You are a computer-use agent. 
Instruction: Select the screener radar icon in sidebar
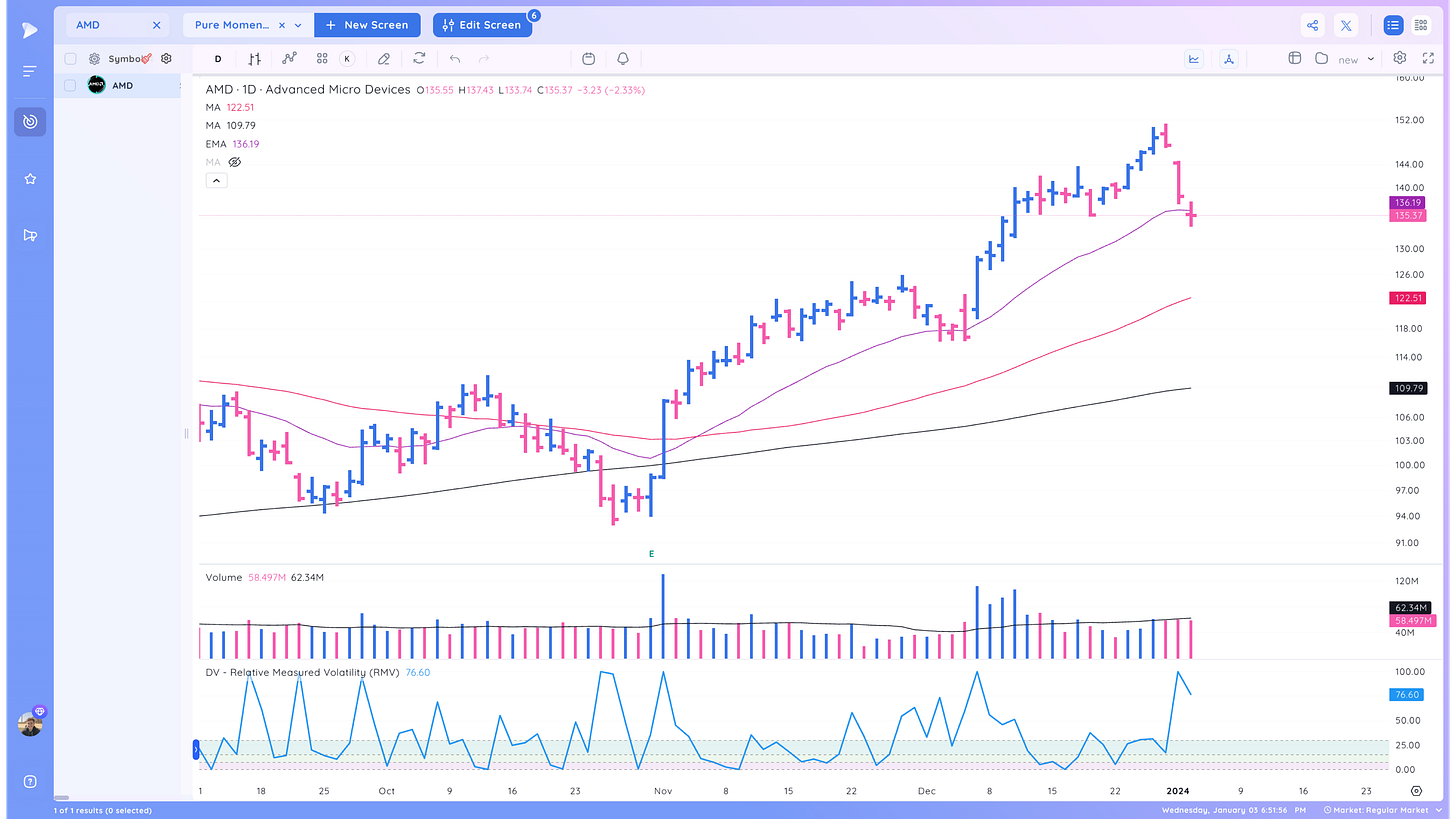(x=30, y=122)
